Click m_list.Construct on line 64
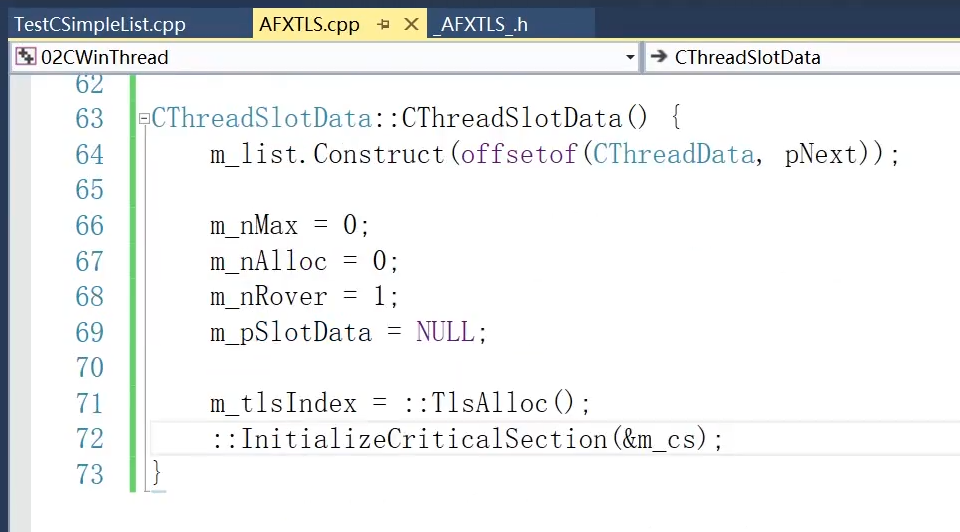Viewport: 960px width, 532px height. pos(328,154)
